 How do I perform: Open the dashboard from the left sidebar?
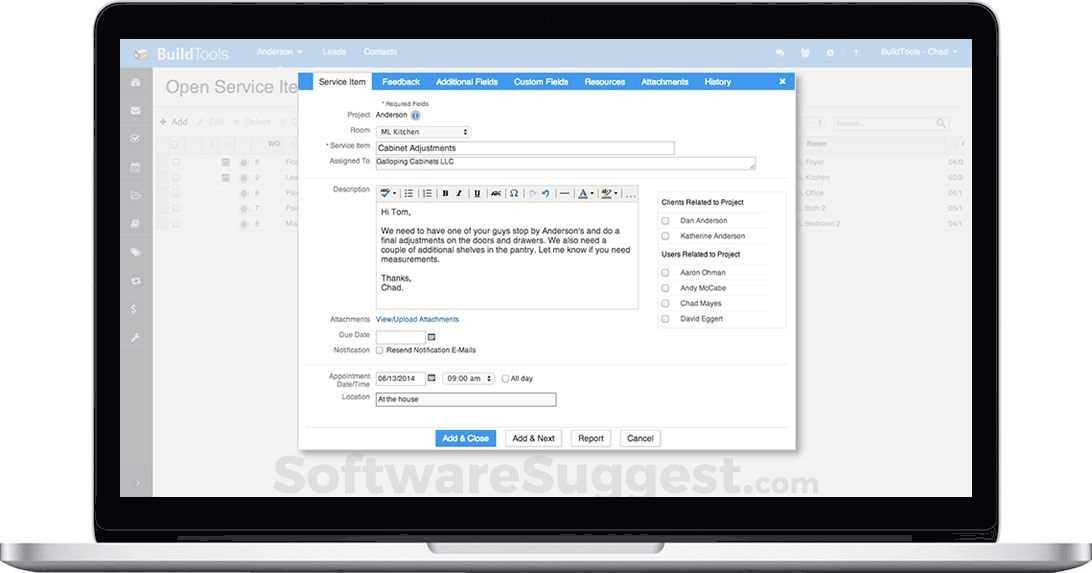tap(136, 82)
